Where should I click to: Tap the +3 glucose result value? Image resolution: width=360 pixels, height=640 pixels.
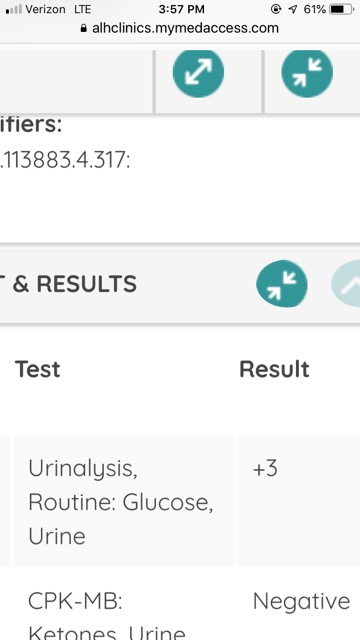pyautogui.click(x=265, y=468)
